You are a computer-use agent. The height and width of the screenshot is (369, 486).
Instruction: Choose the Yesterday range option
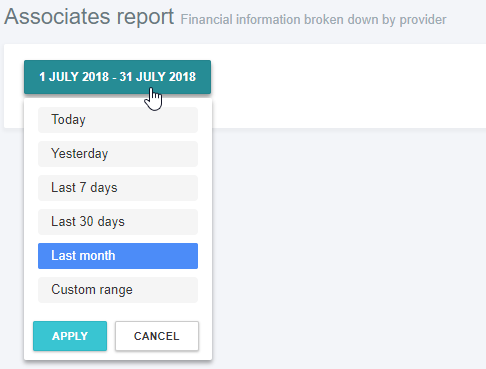point(118,154)
